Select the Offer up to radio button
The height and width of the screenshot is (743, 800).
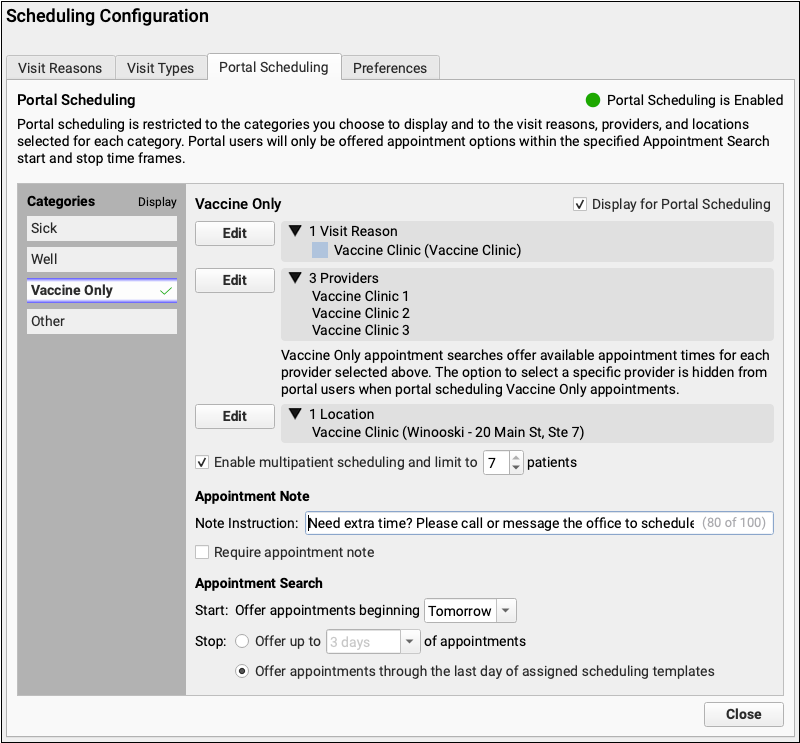[x=242, y=641]
